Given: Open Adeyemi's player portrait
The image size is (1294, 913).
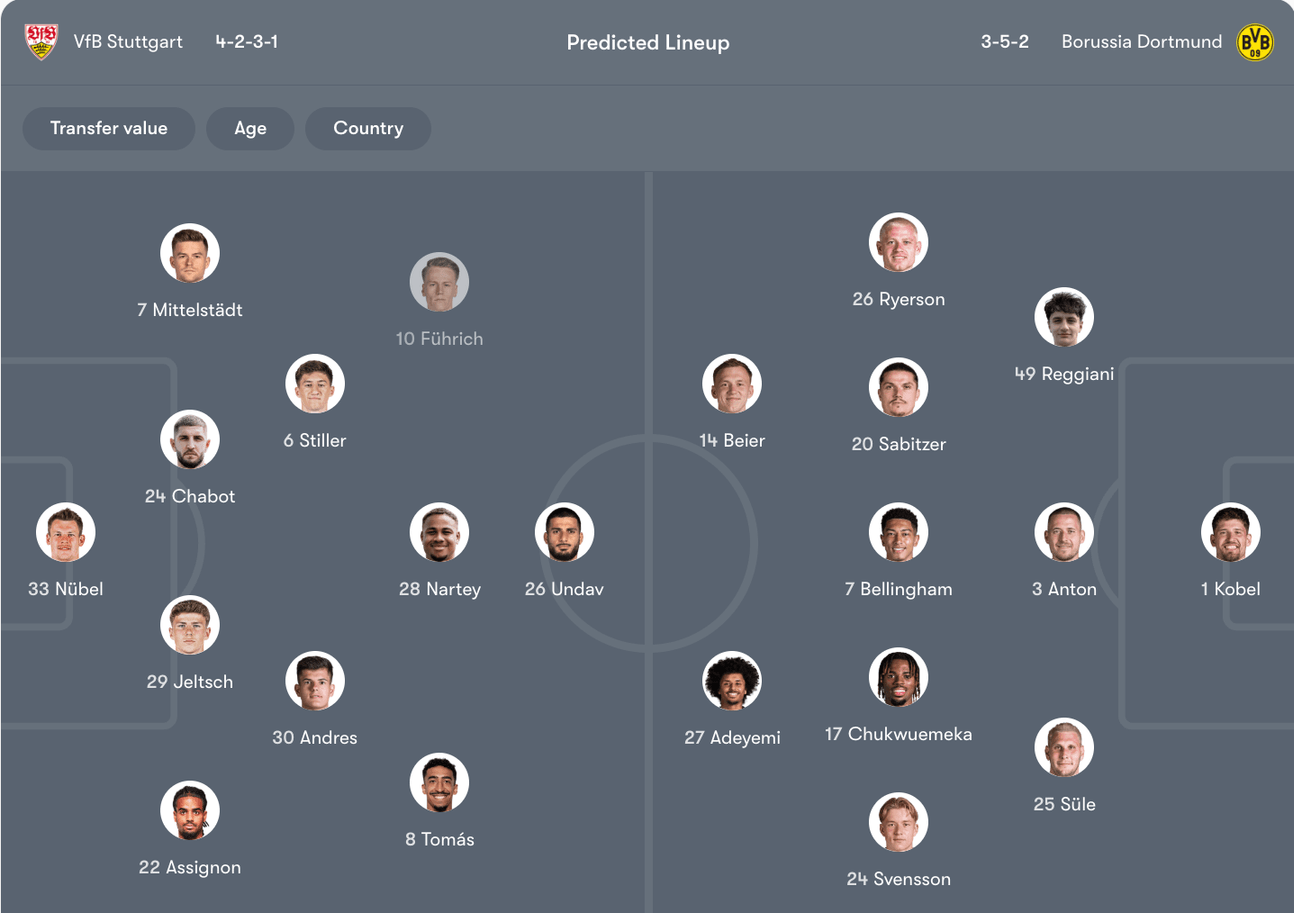Looking at the screenshot, I should click(x=732, y=681).
